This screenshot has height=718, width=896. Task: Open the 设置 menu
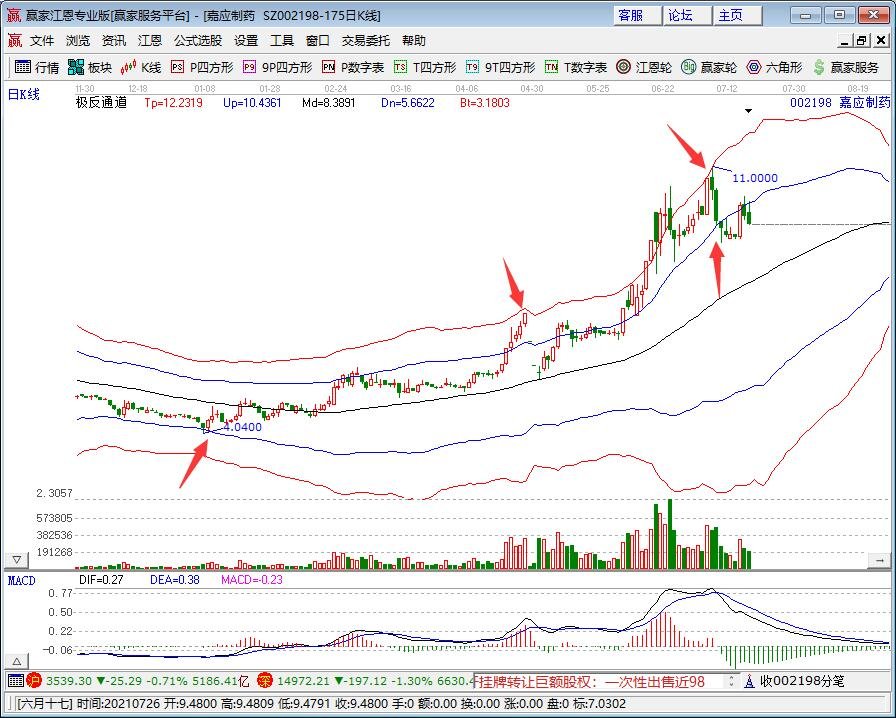pyautogui.click(x=246, y=41)
